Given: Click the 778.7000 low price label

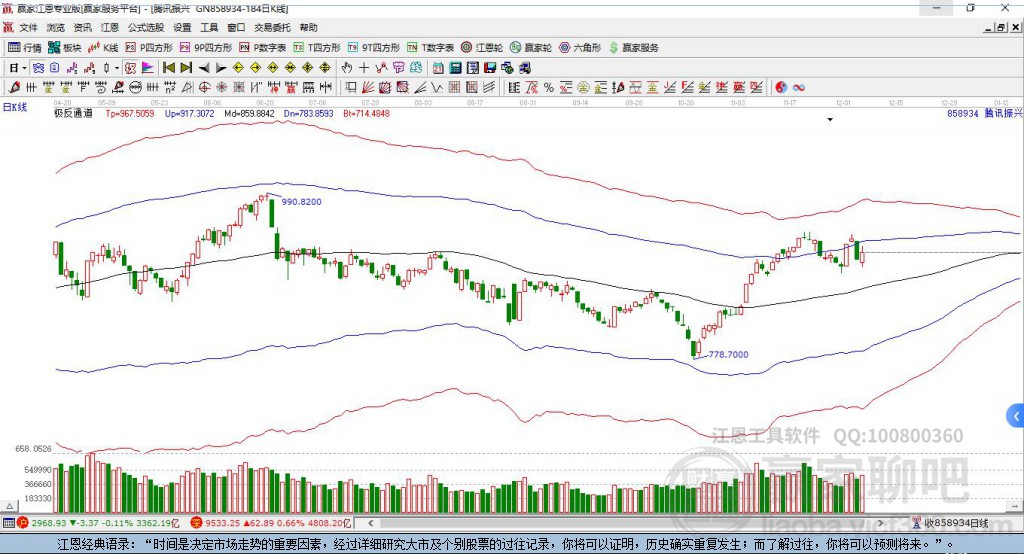Looking at the screenshot, I should (x=729, y=355).
